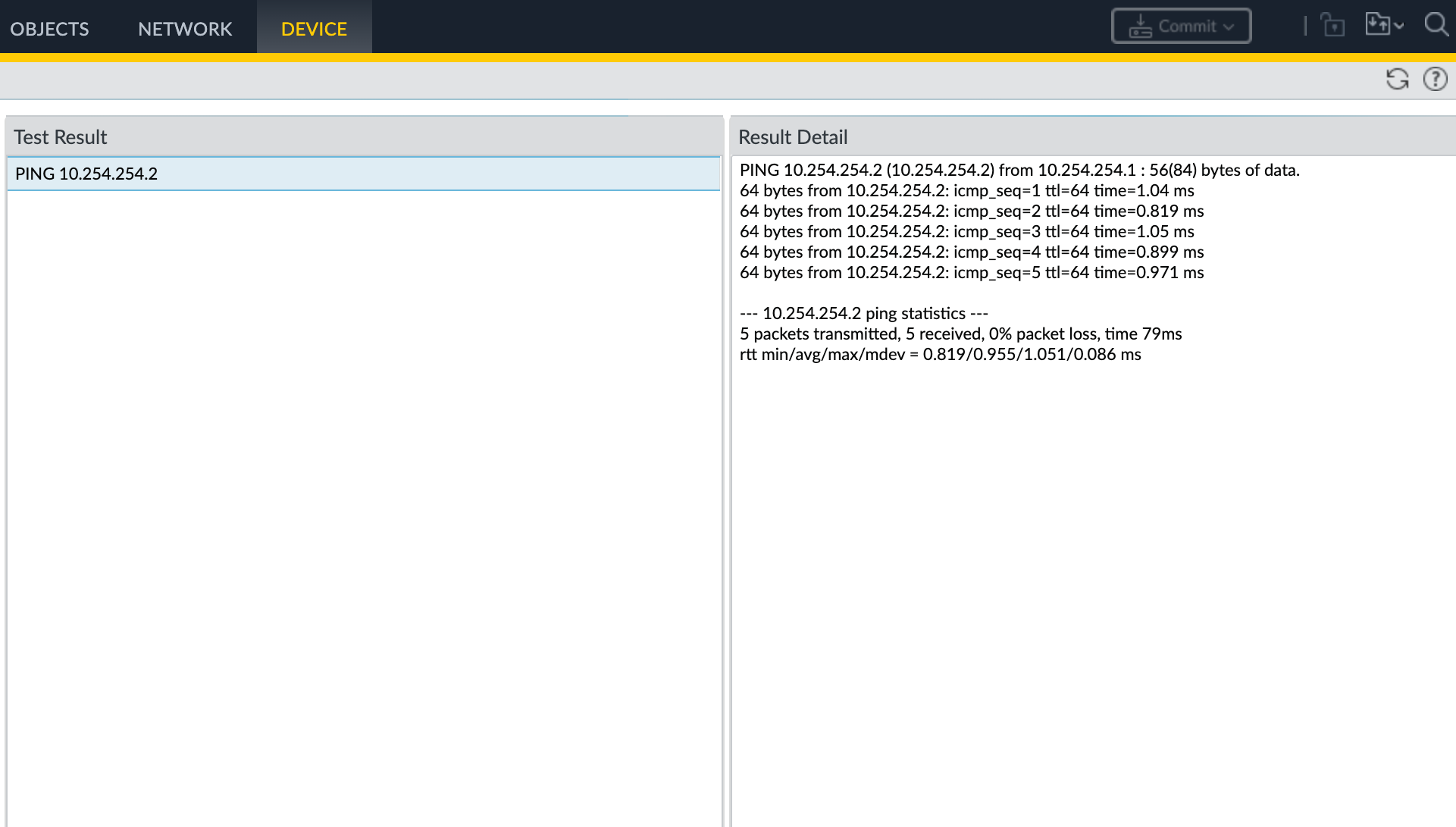Expand the Commit dropdown chevron
1456x827 pixels.
click(1229, 27)
